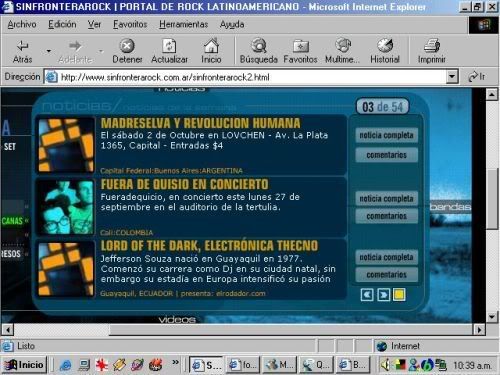The height and width of the screenshot is (375, 500).
Task: Launch Internet Explorer from quick launch
Action: point(65,365)
